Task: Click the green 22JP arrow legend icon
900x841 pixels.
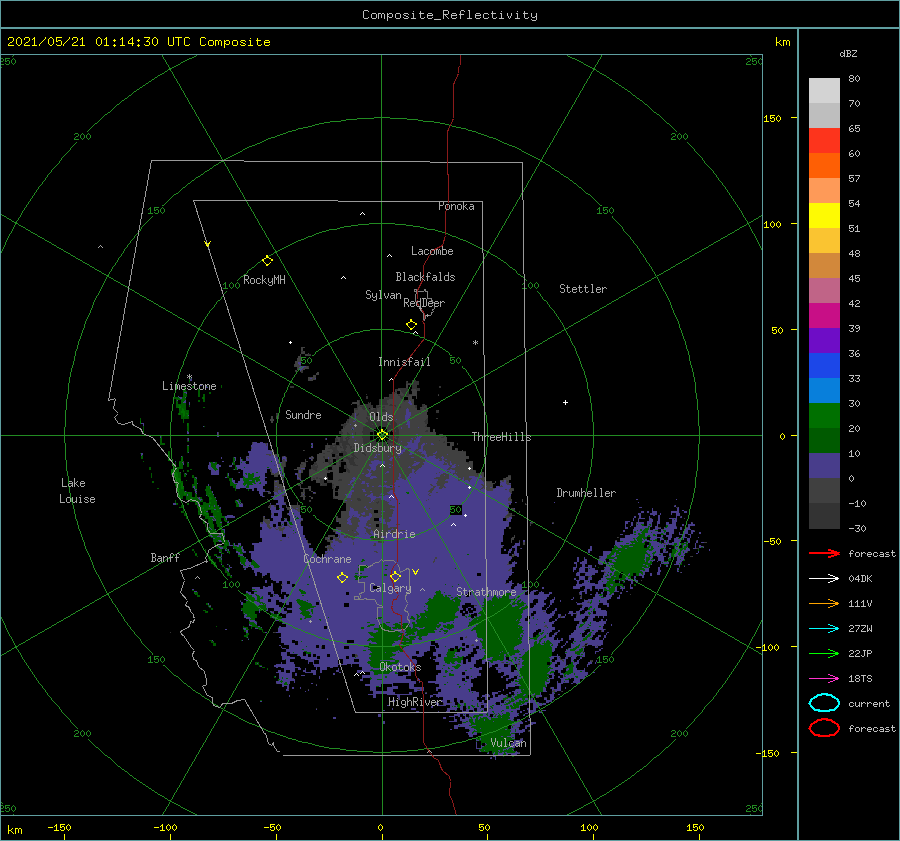Action: point(824,653)
